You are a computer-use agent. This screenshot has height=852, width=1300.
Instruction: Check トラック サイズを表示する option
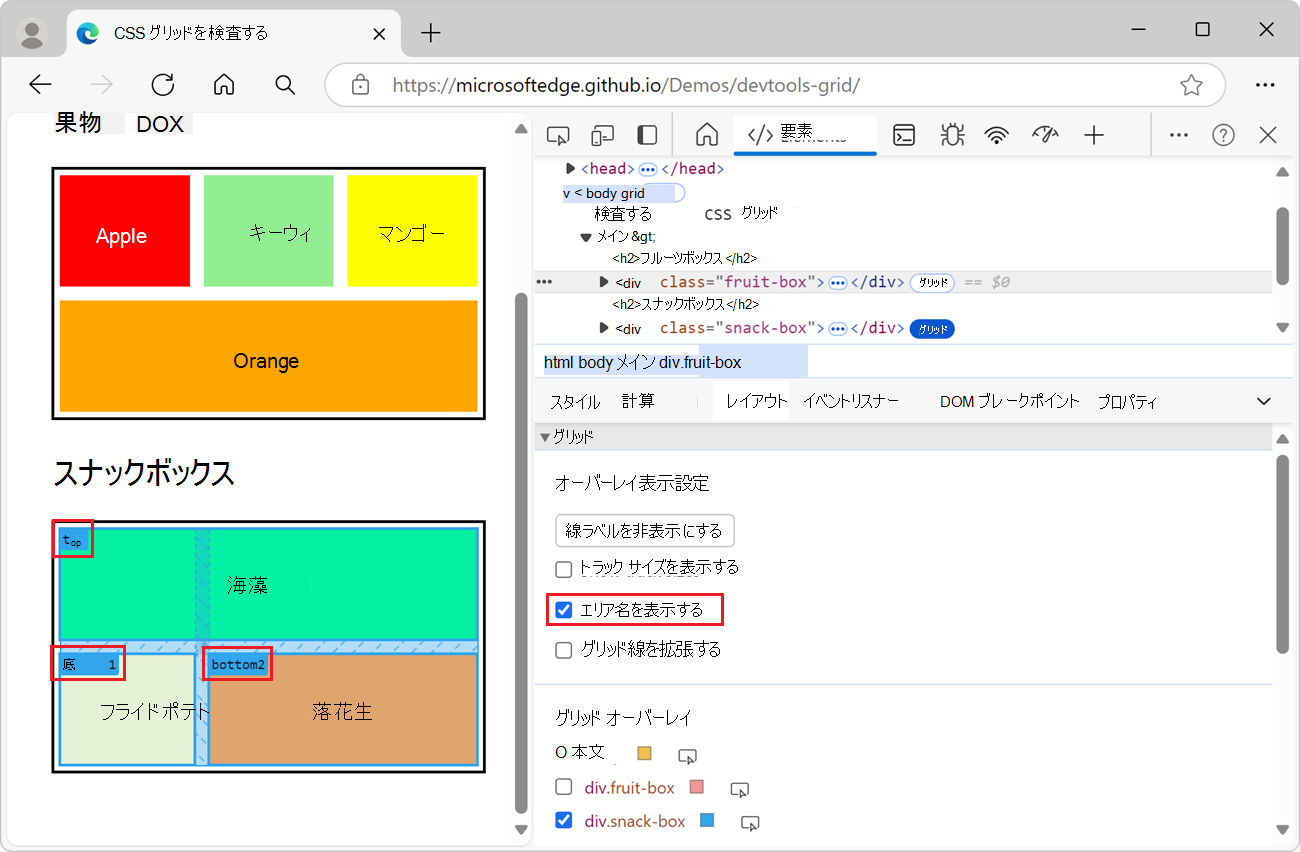pos(563,569)
